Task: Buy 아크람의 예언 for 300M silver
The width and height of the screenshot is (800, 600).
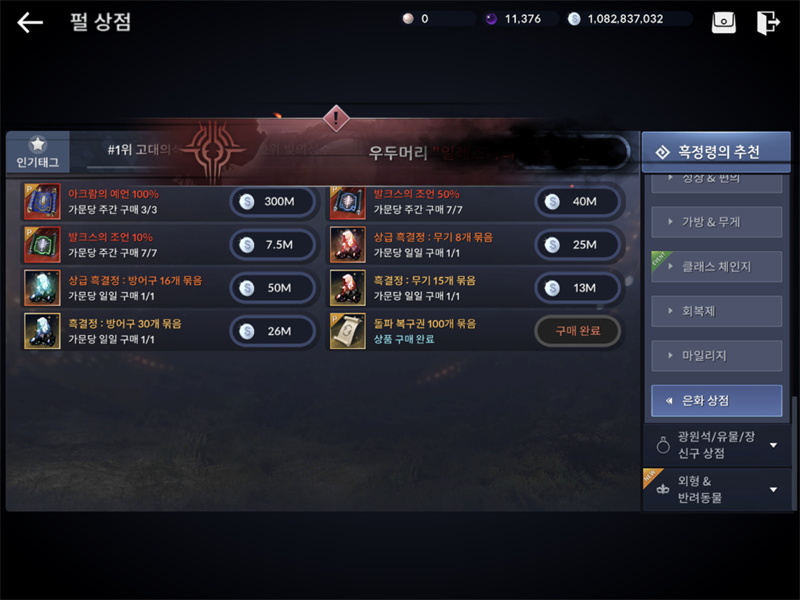Action: coord(273,202)
